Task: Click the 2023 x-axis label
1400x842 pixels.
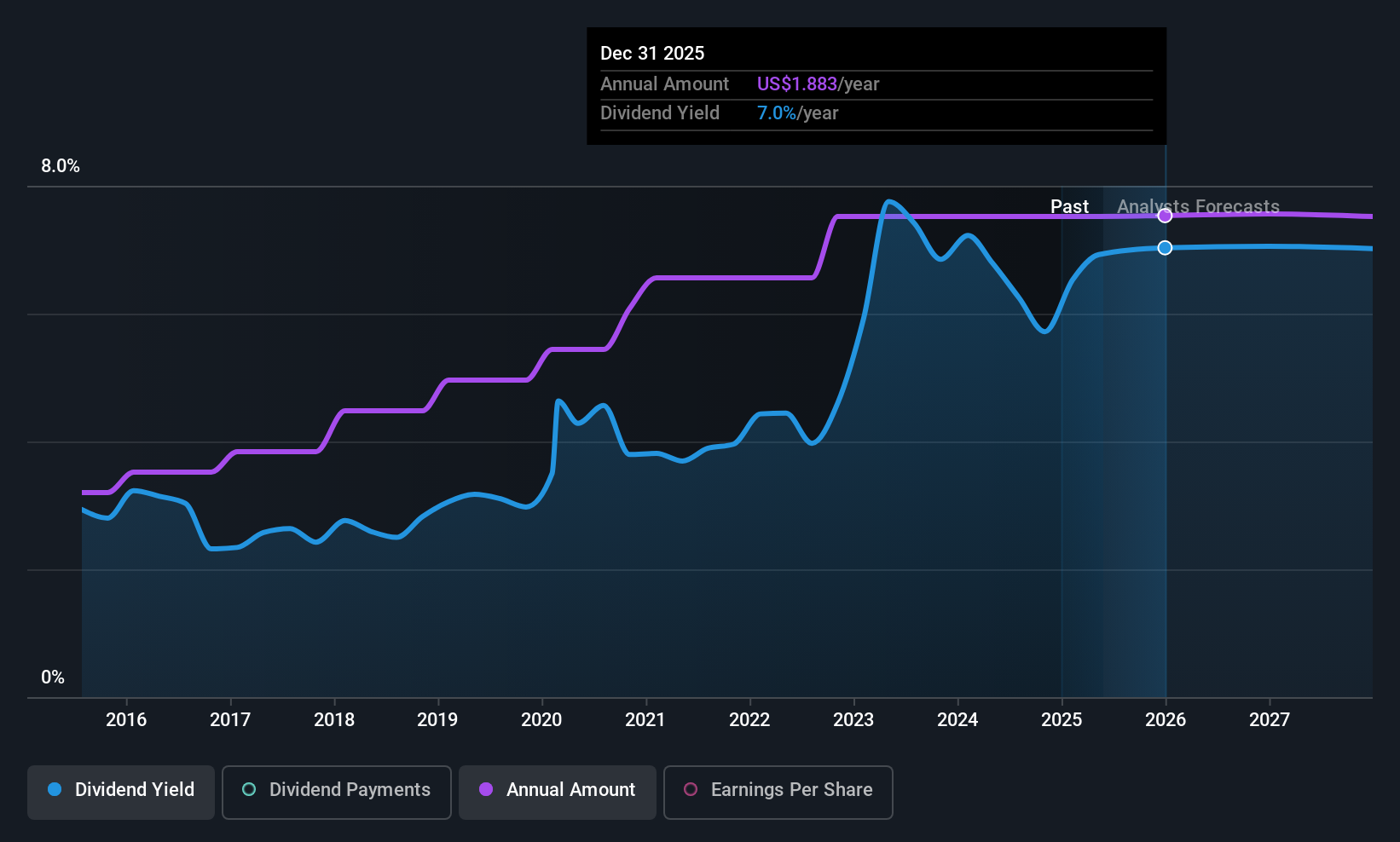Action: (853, 720)
